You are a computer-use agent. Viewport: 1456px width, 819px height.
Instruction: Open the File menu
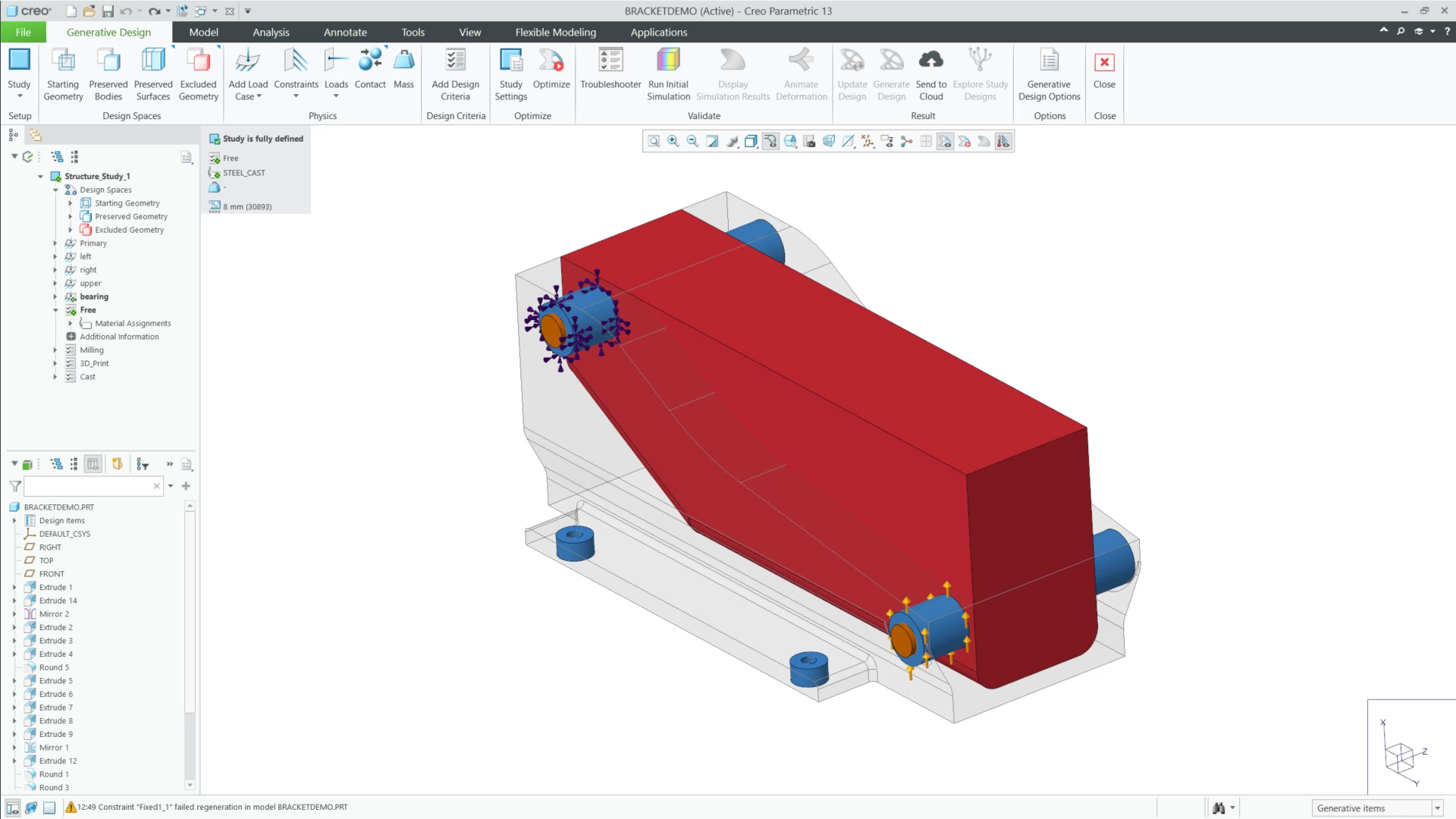23,32
